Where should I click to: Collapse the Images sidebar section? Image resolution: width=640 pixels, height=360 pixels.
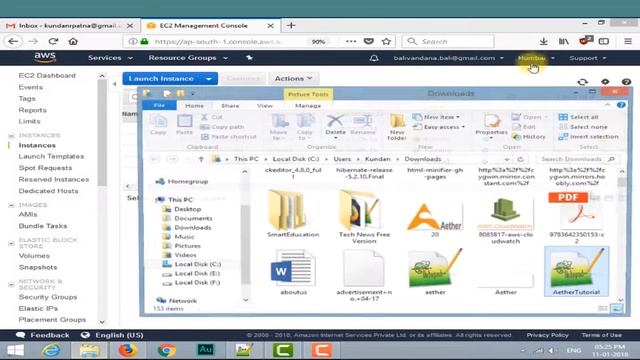click(x=11, y=205)
